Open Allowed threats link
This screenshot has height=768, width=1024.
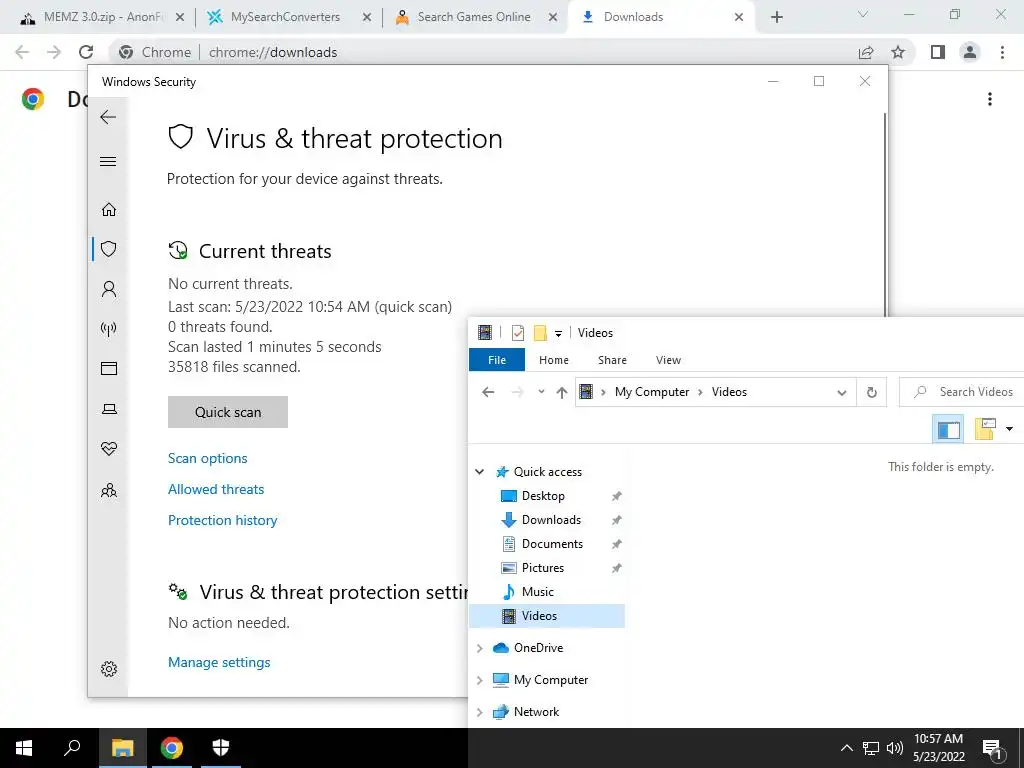coord(216,489)
